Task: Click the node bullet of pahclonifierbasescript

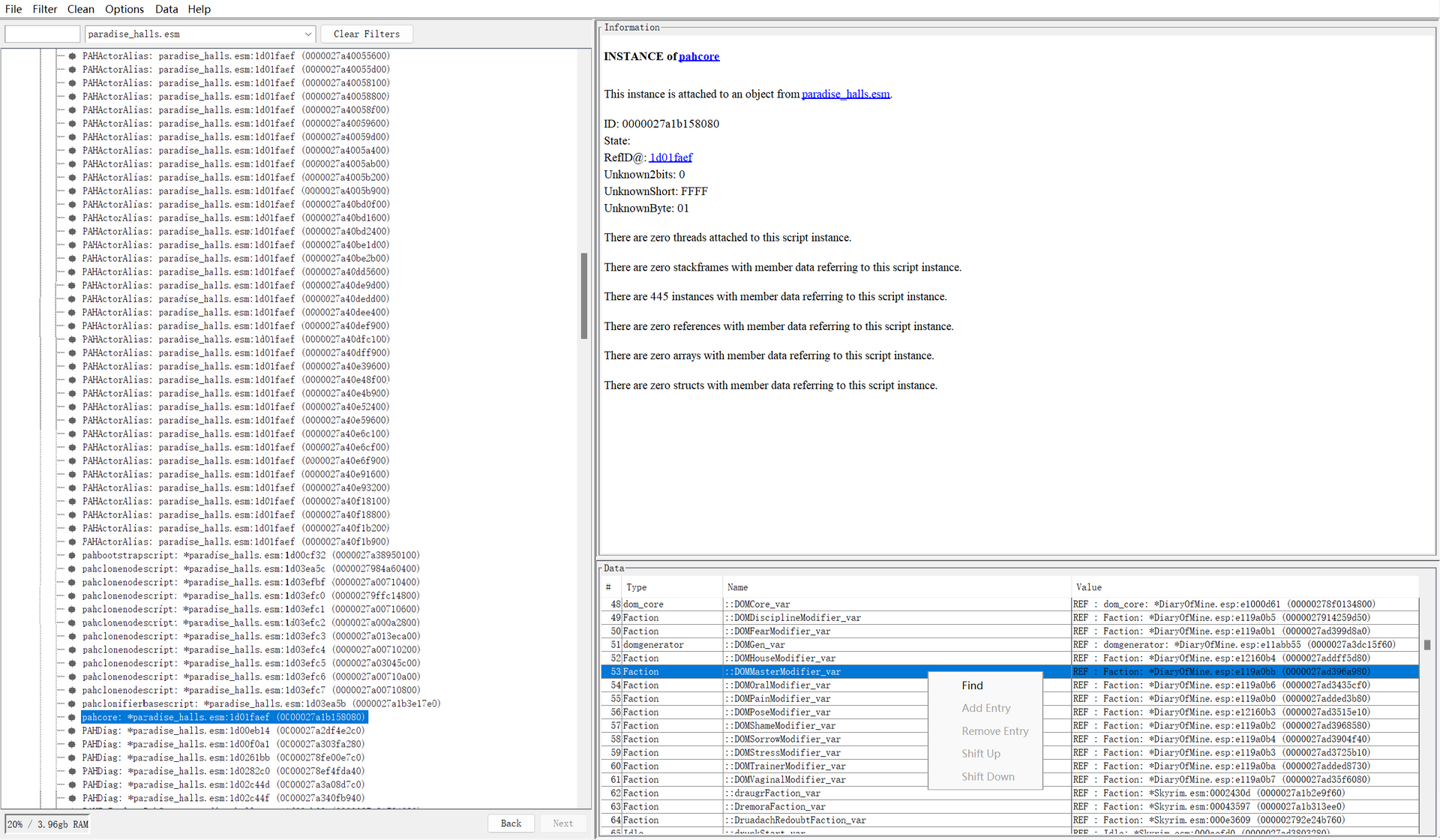Action: click(72, 703)
